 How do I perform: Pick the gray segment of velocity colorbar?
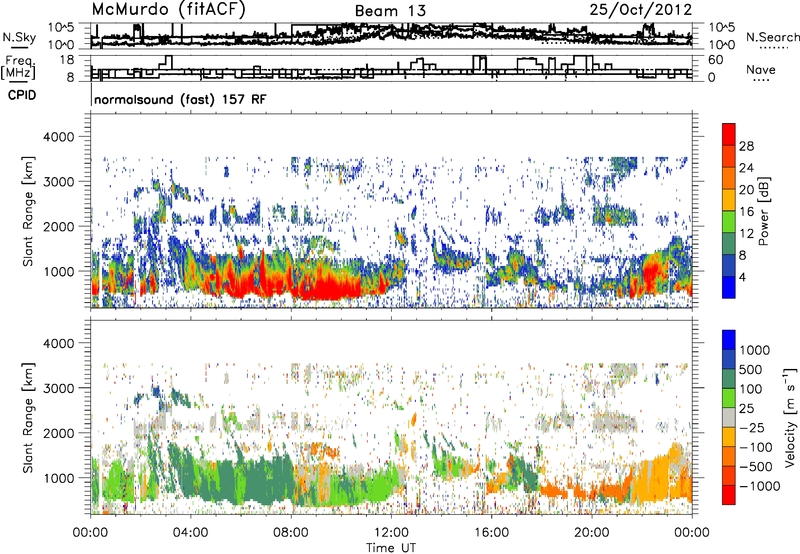pyautogui.click(x=729, y=418)
